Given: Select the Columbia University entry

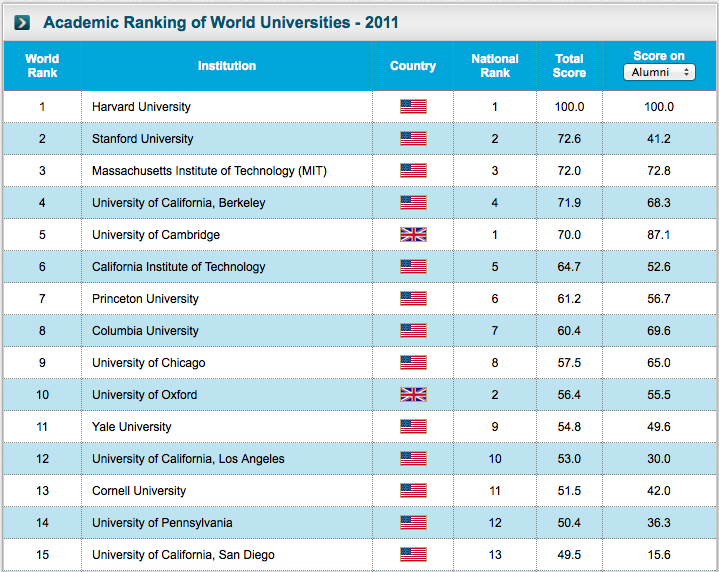Looking at the screenshot, I should [x=145, y=331].
